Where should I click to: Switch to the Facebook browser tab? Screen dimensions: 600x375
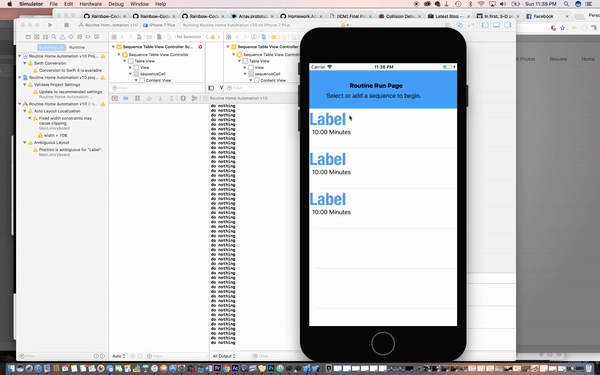tap(548, 16)
